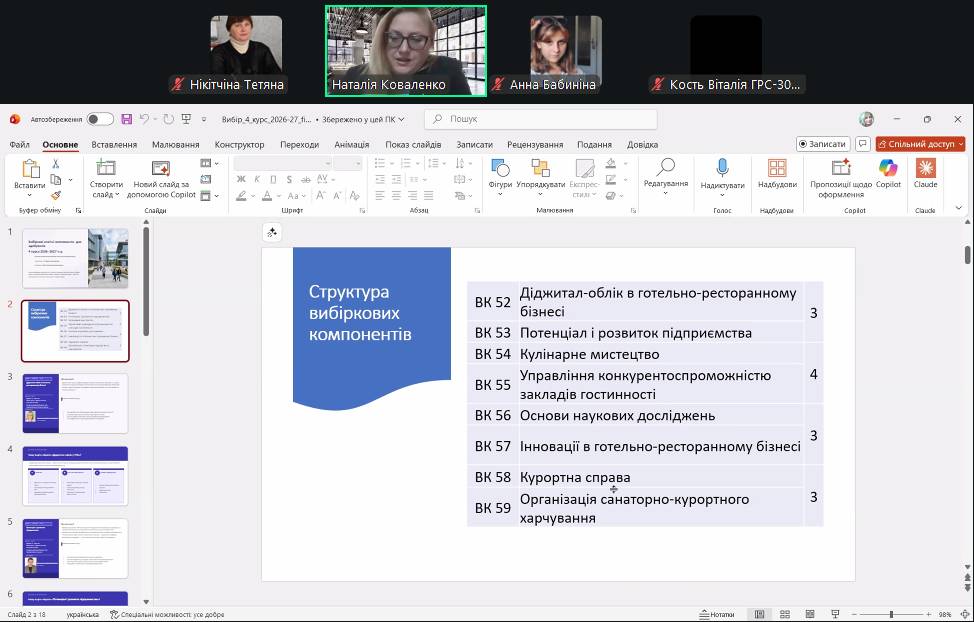The width and height of the screenshot is (974, 622).
Task: Toggle Notes (Нотатки) pane
Action: [x=716, y=614]
